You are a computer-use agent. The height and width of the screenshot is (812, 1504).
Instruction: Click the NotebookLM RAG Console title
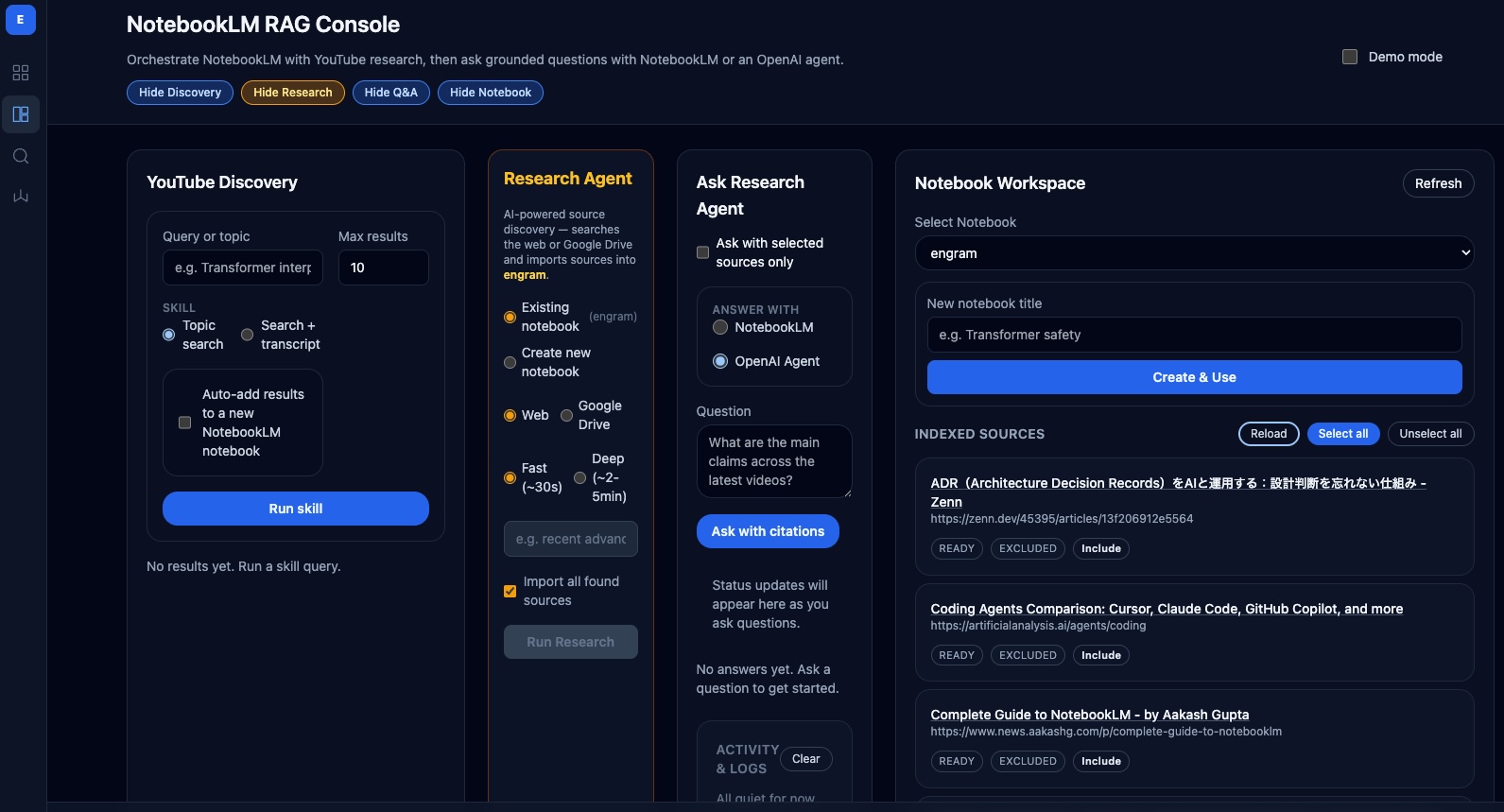tap(263, 25)
